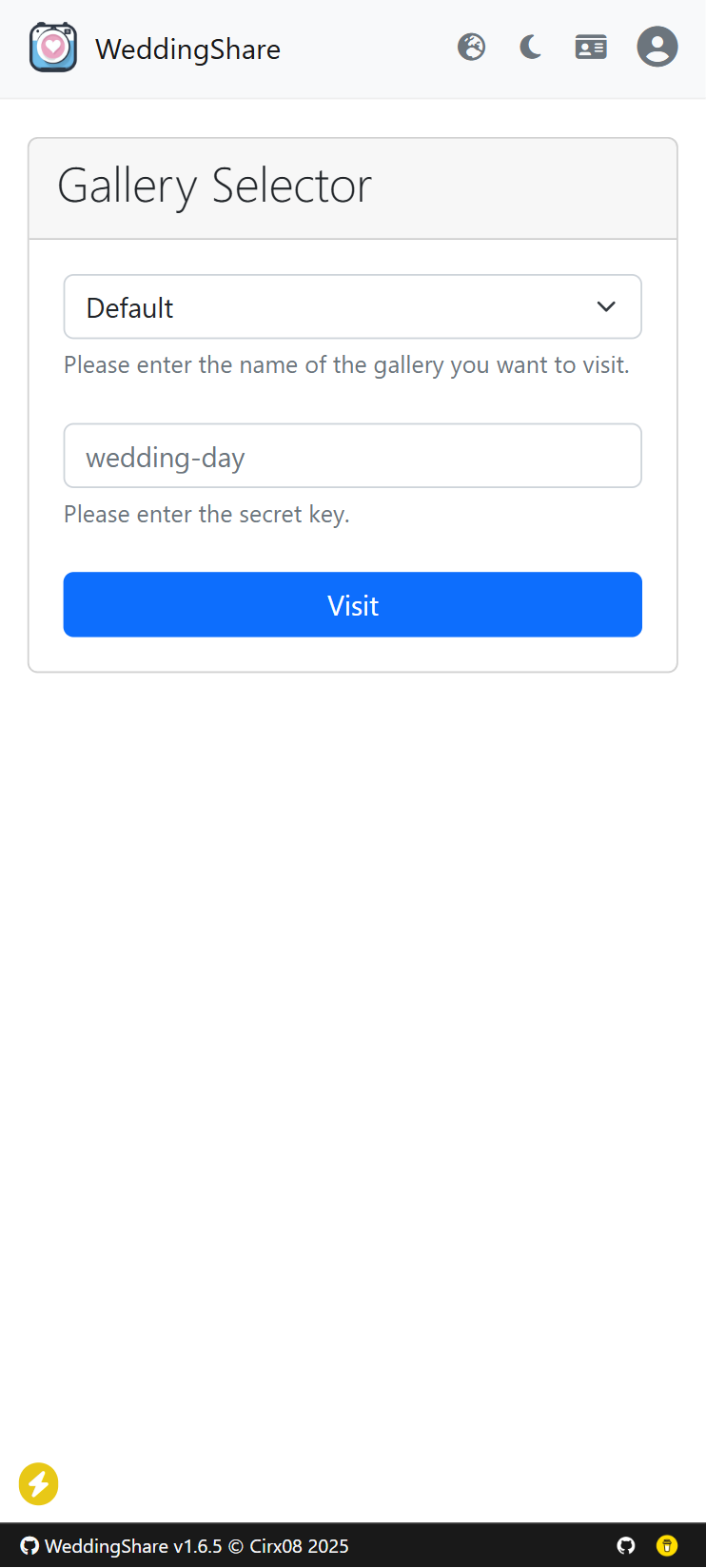This screenshot has height=1568, width=706.
Task: Click the WeddingShare camera logo
Action: (x=52, y=48)
